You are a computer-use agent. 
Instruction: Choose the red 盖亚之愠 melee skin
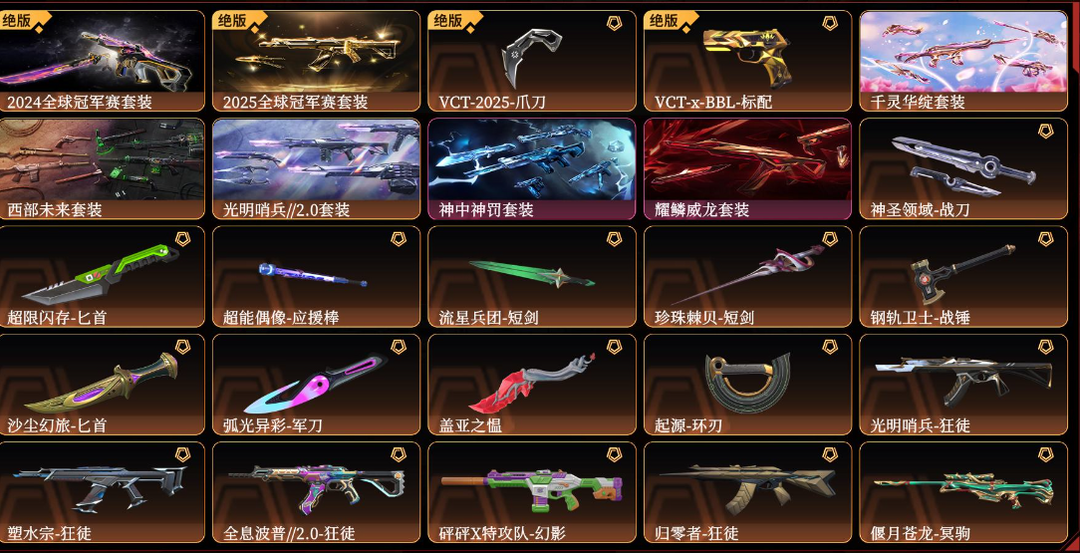tap(532, 384)
